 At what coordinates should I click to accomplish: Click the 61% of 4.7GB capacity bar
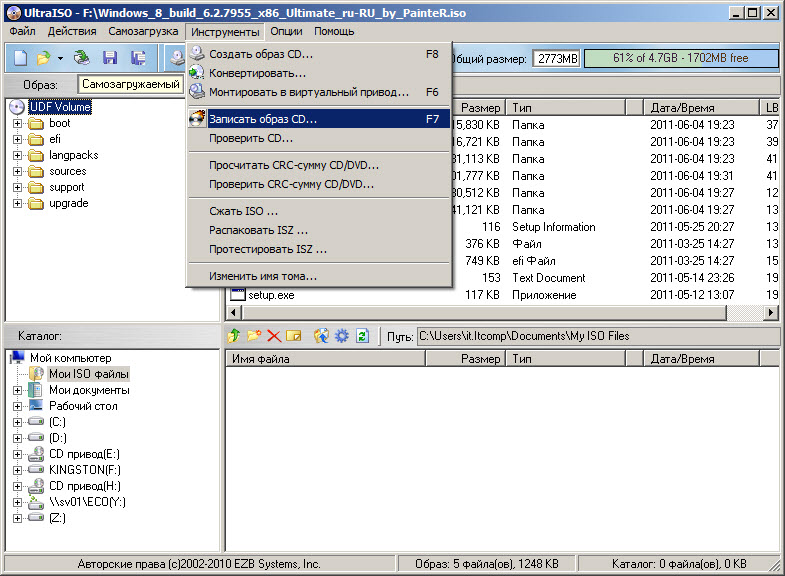[681, 58]
